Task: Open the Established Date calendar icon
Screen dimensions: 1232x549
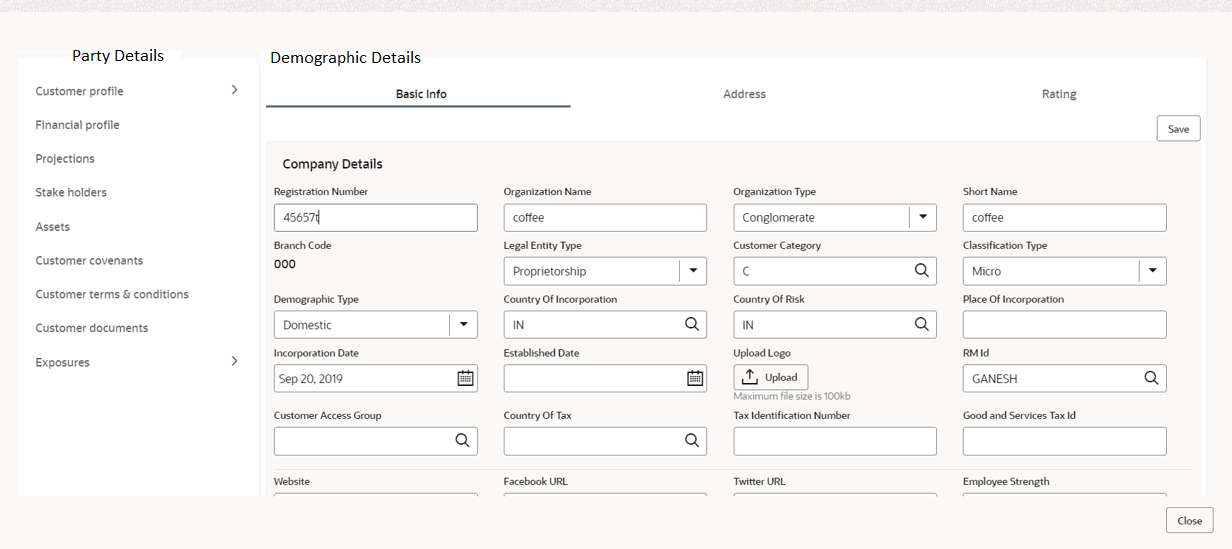Action: point(695,379)
